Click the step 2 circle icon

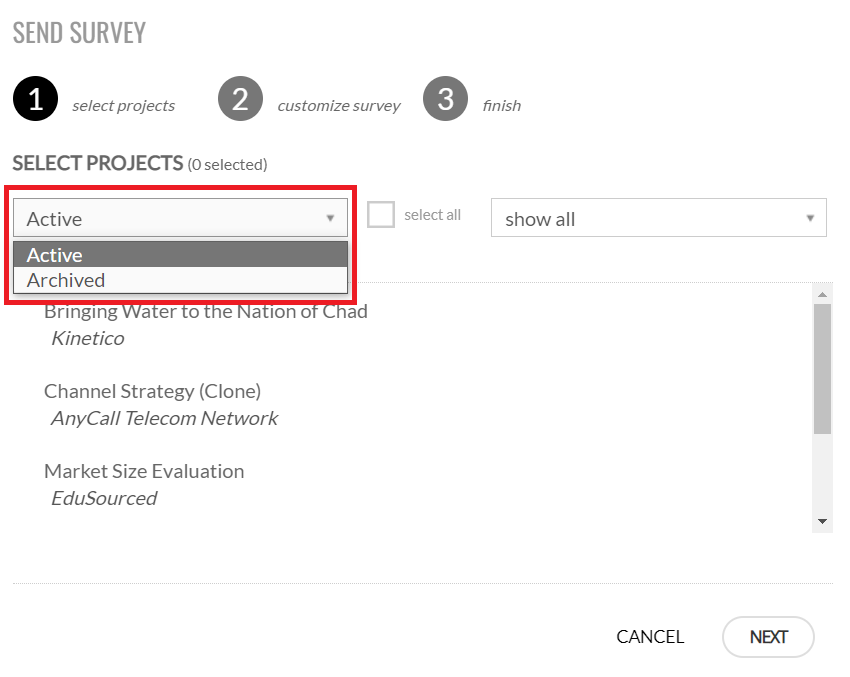click(240, 99)
